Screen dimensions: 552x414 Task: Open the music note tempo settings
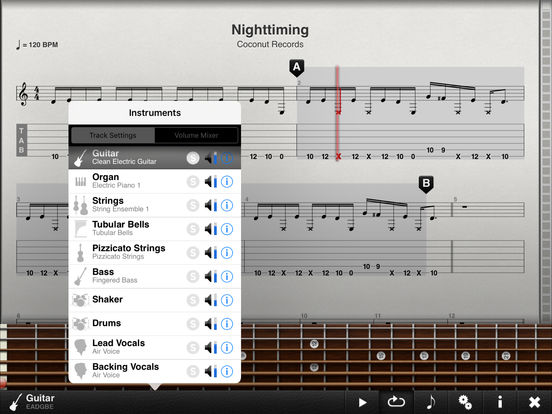click(431, 402)
